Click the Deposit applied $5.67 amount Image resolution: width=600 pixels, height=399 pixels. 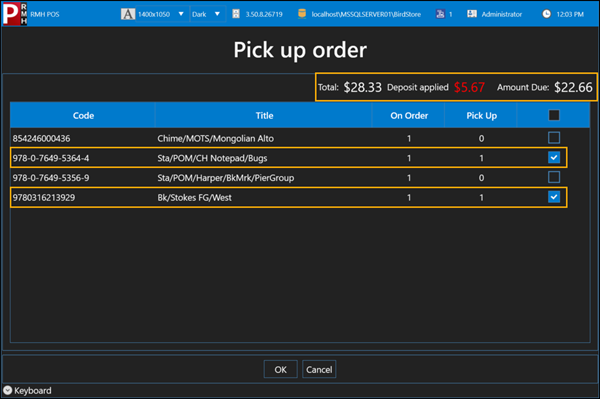coord(469,88)
